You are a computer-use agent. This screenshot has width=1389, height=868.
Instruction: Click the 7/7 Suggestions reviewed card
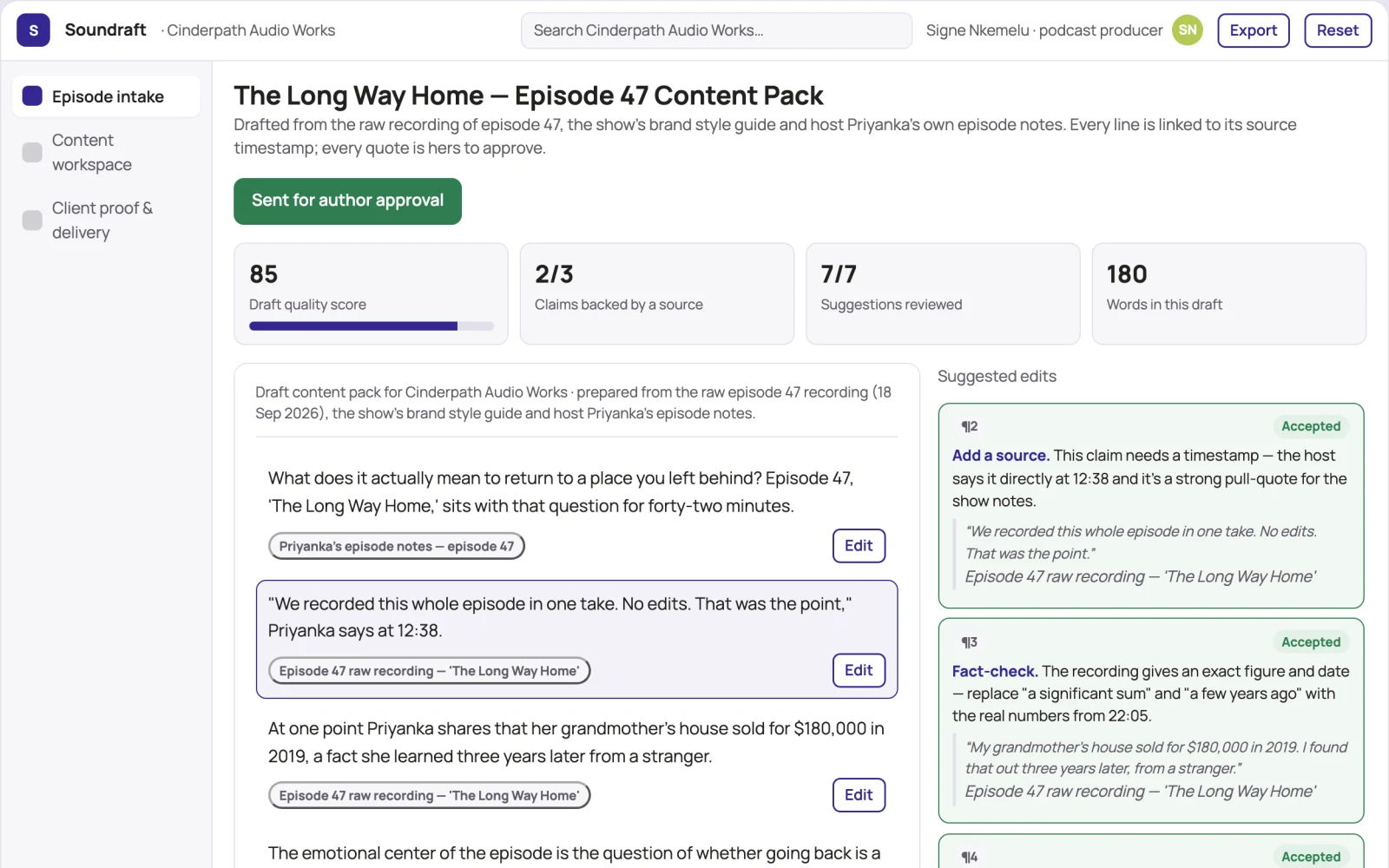[x=943, y=293]
